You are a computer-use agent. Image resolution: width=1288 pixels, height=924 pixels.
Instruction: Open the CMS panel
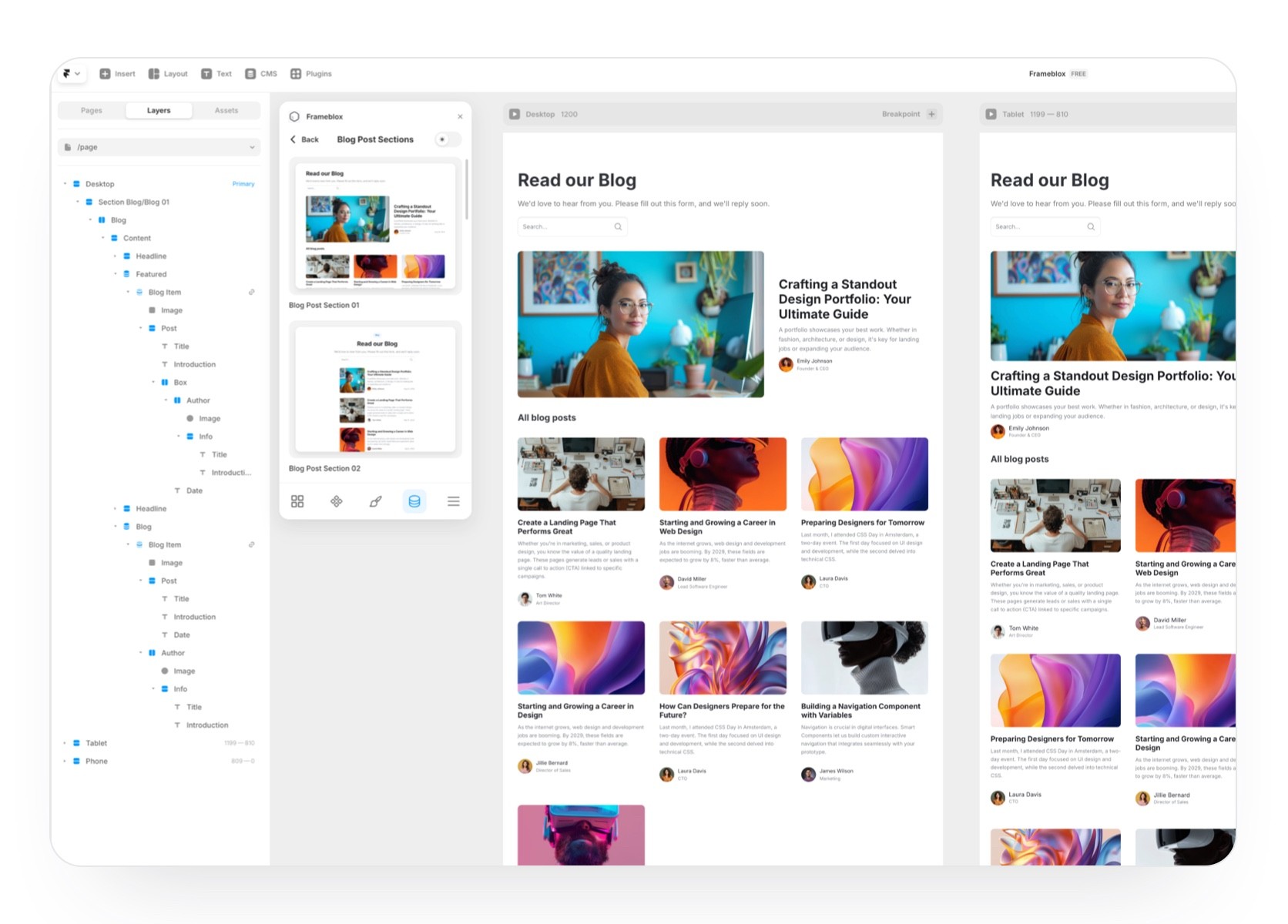coord(260,73)
